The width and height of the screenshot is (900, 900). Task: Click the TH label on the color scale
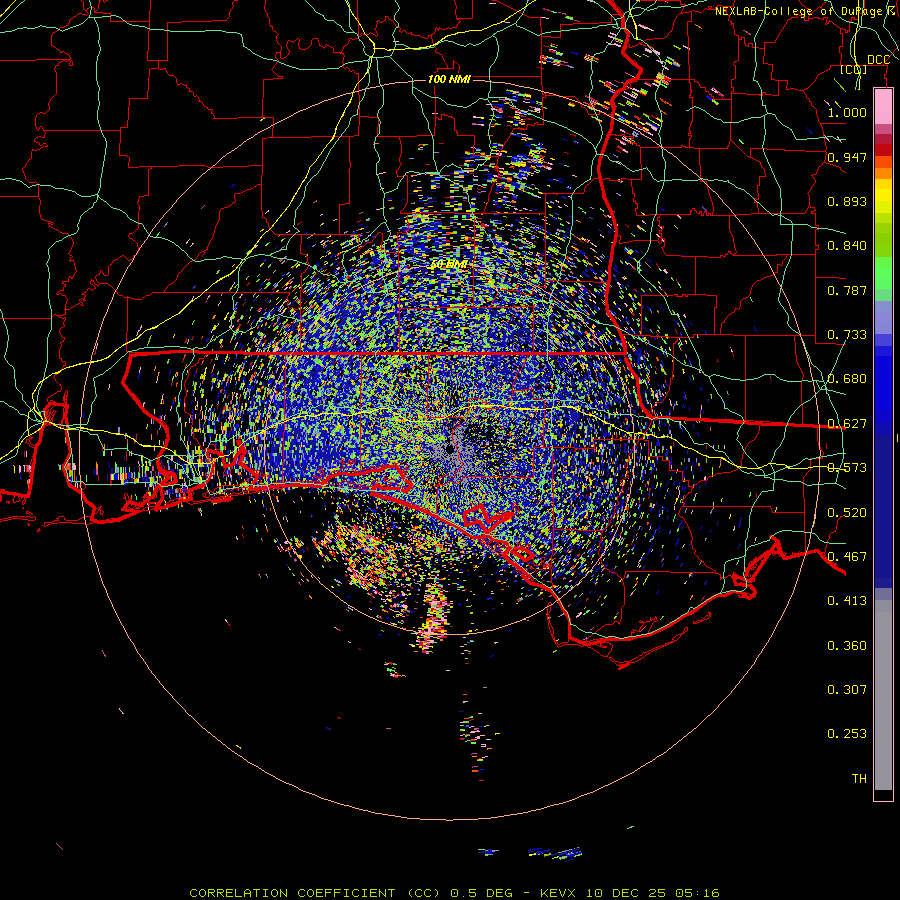(x=859, y=779)
